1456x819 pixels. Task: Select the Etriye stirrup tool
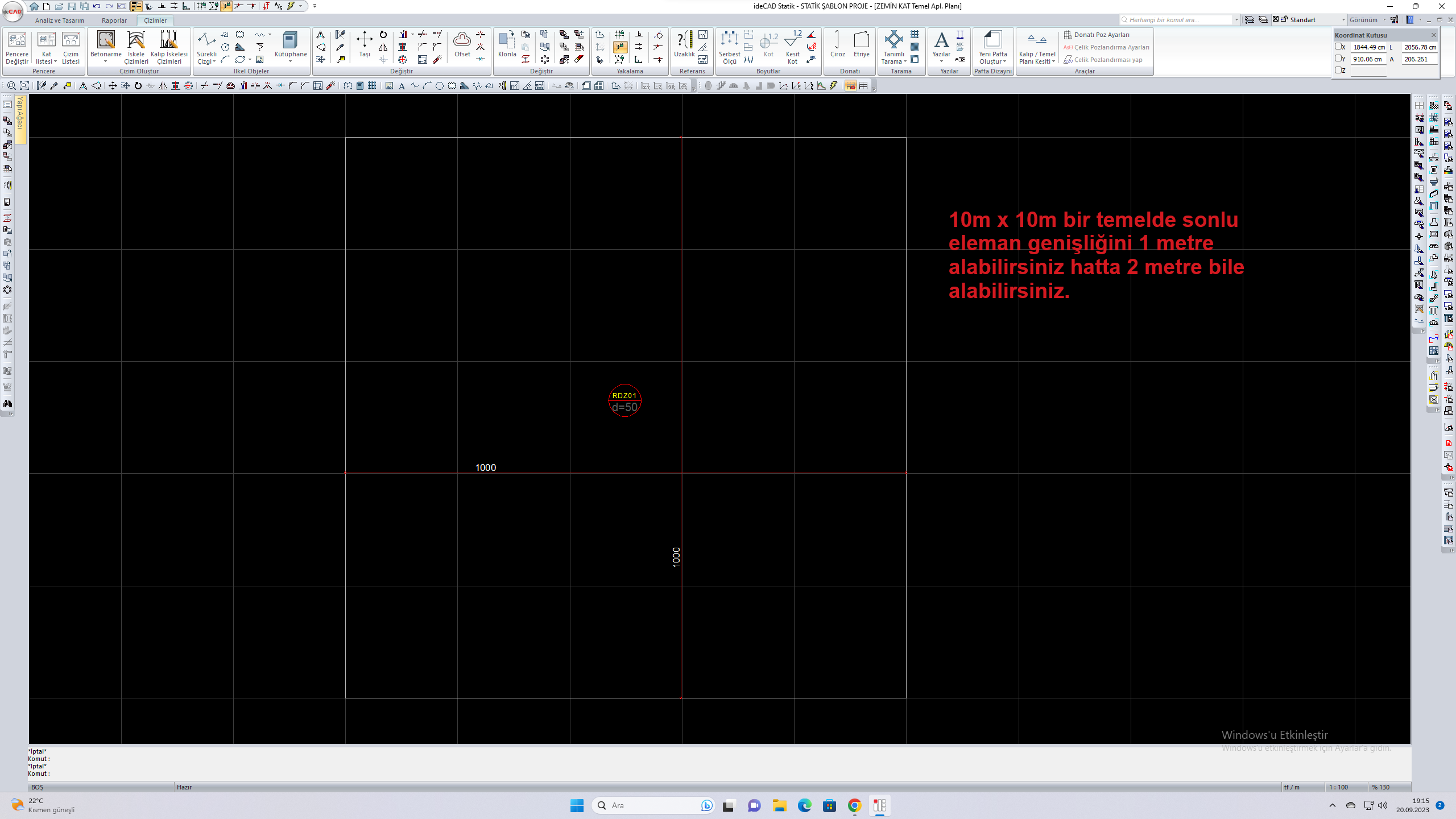[861, 44]
